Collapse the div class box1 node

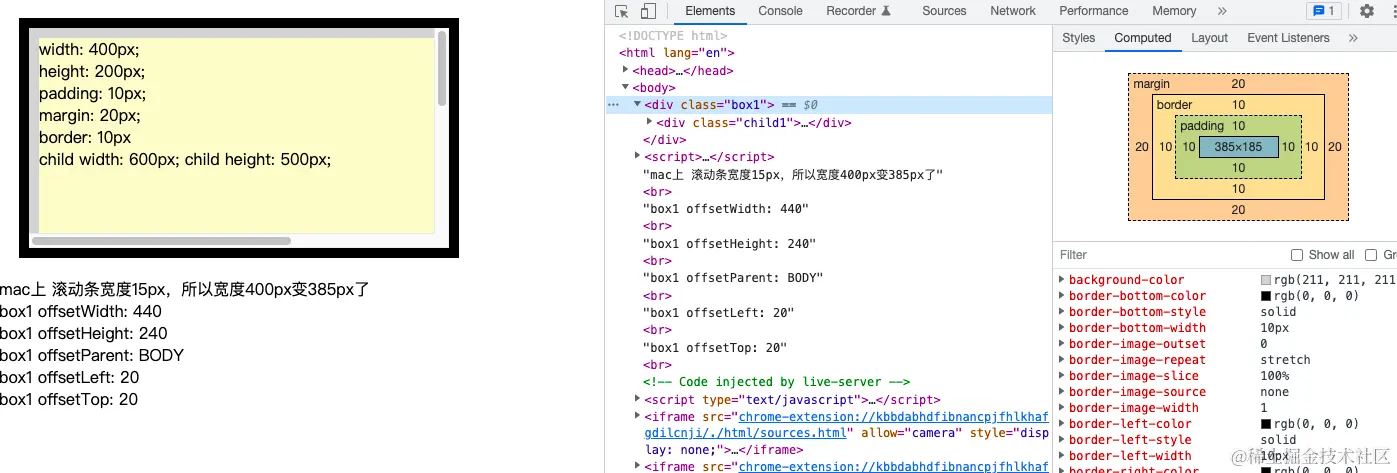pyautogui.click(x=637, y=104)
